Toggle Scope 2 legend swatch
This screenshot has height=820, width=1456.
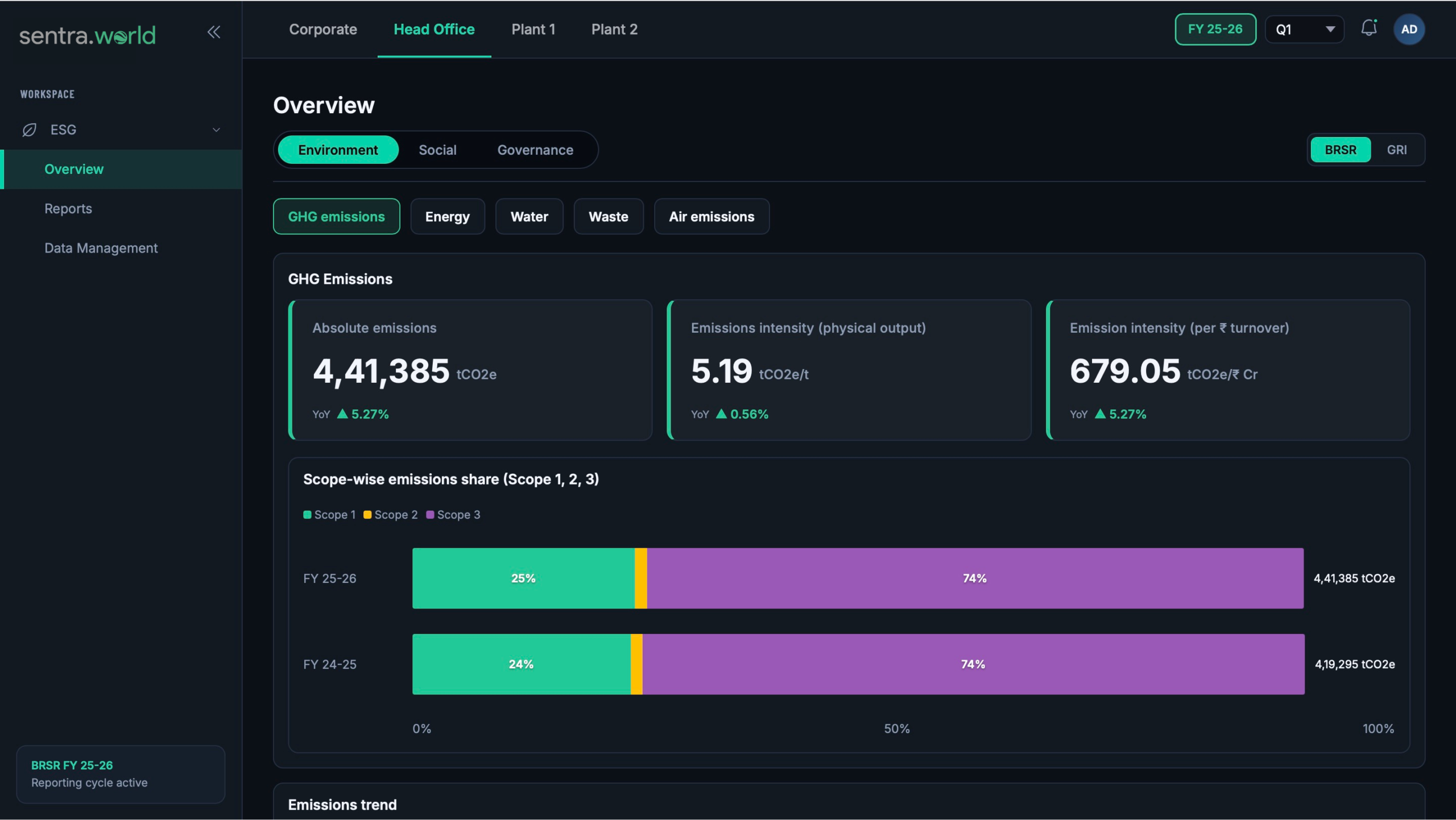(367, 515)
